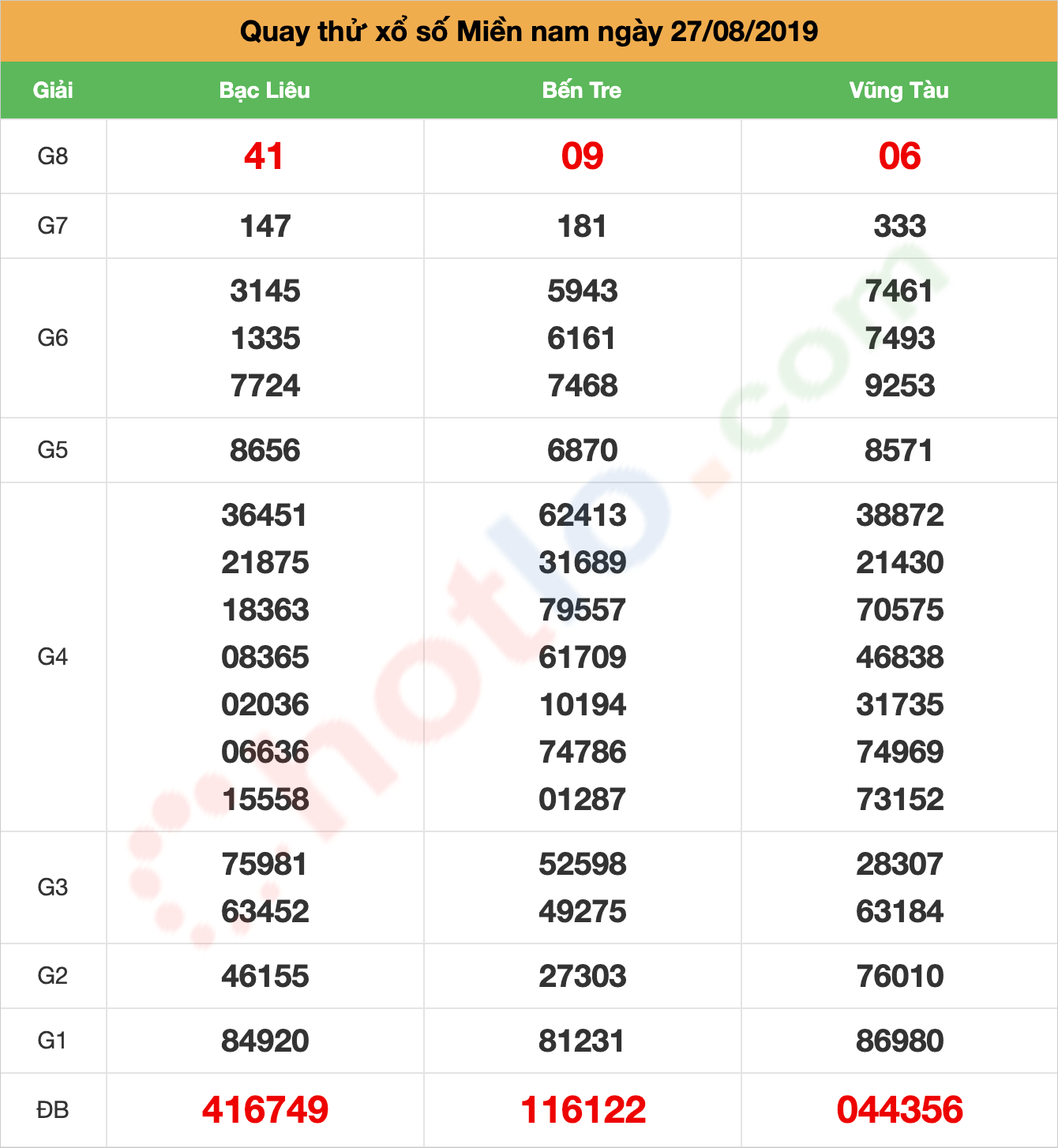This screenshot has height=1148, width=1058.
Task: Click G3 number 28307
Action: pos(900,865)
